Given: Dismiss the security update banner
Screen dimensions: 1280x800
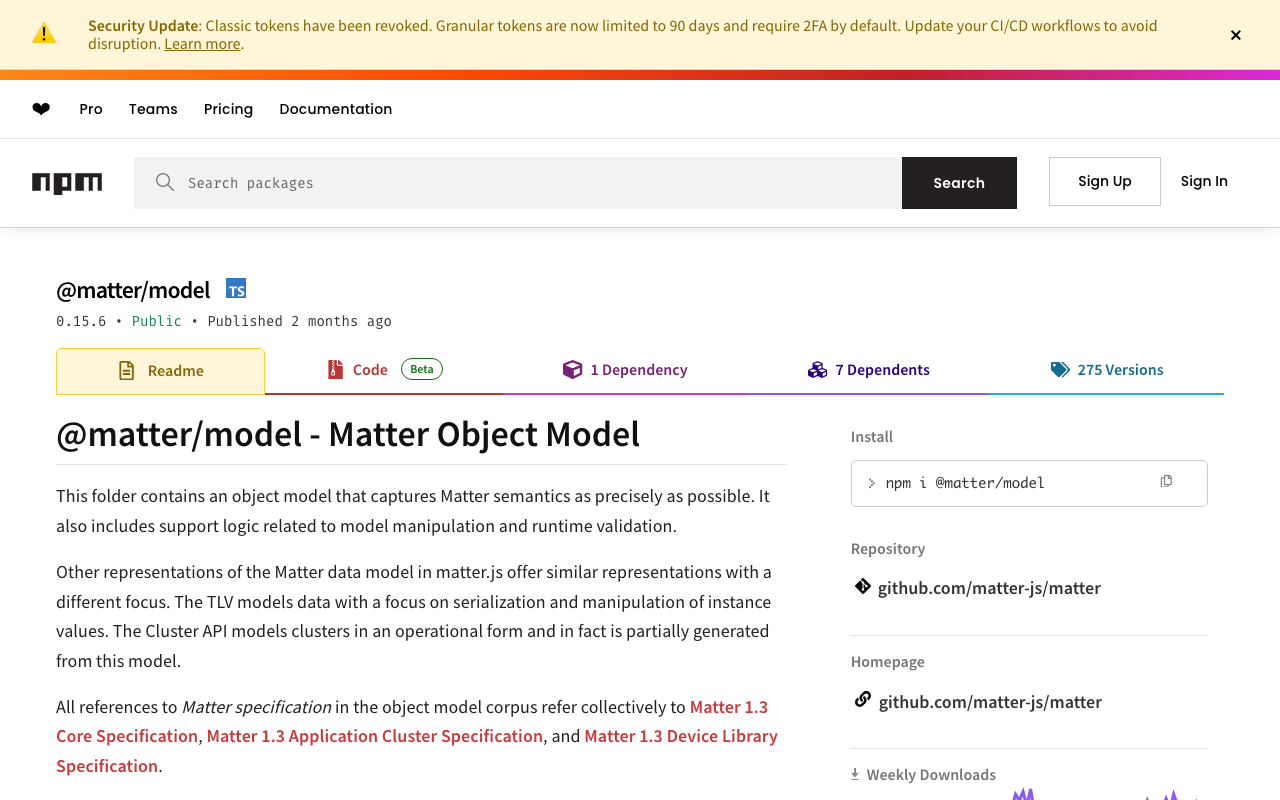Looking at the screenshot, I should pyautogui.click(x=1236, y=35).
